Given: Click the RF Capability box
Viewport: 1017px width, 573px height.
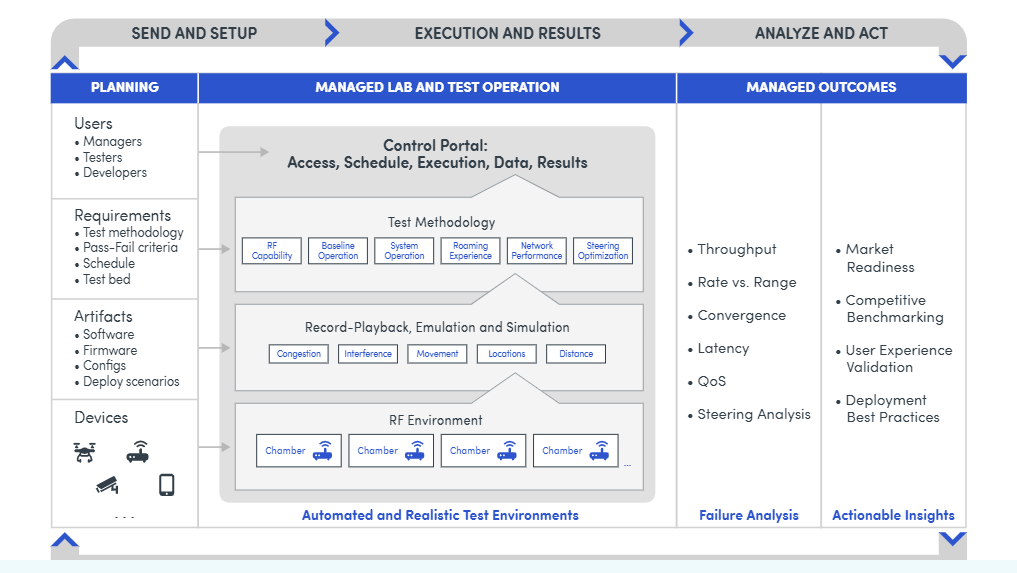Looking at the screenshot, I should click(x=272, y=251).
